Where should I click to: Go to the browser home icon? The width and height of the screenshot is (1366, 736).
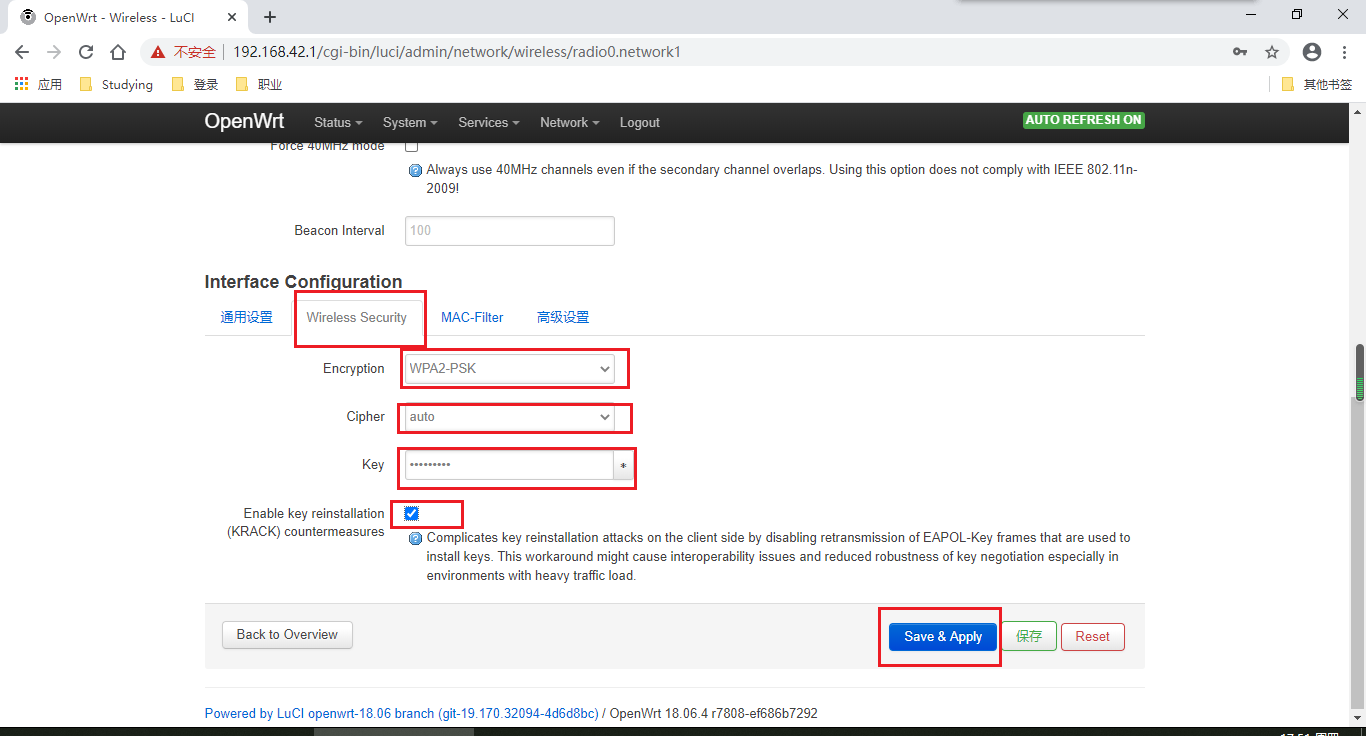pos(118,52)
